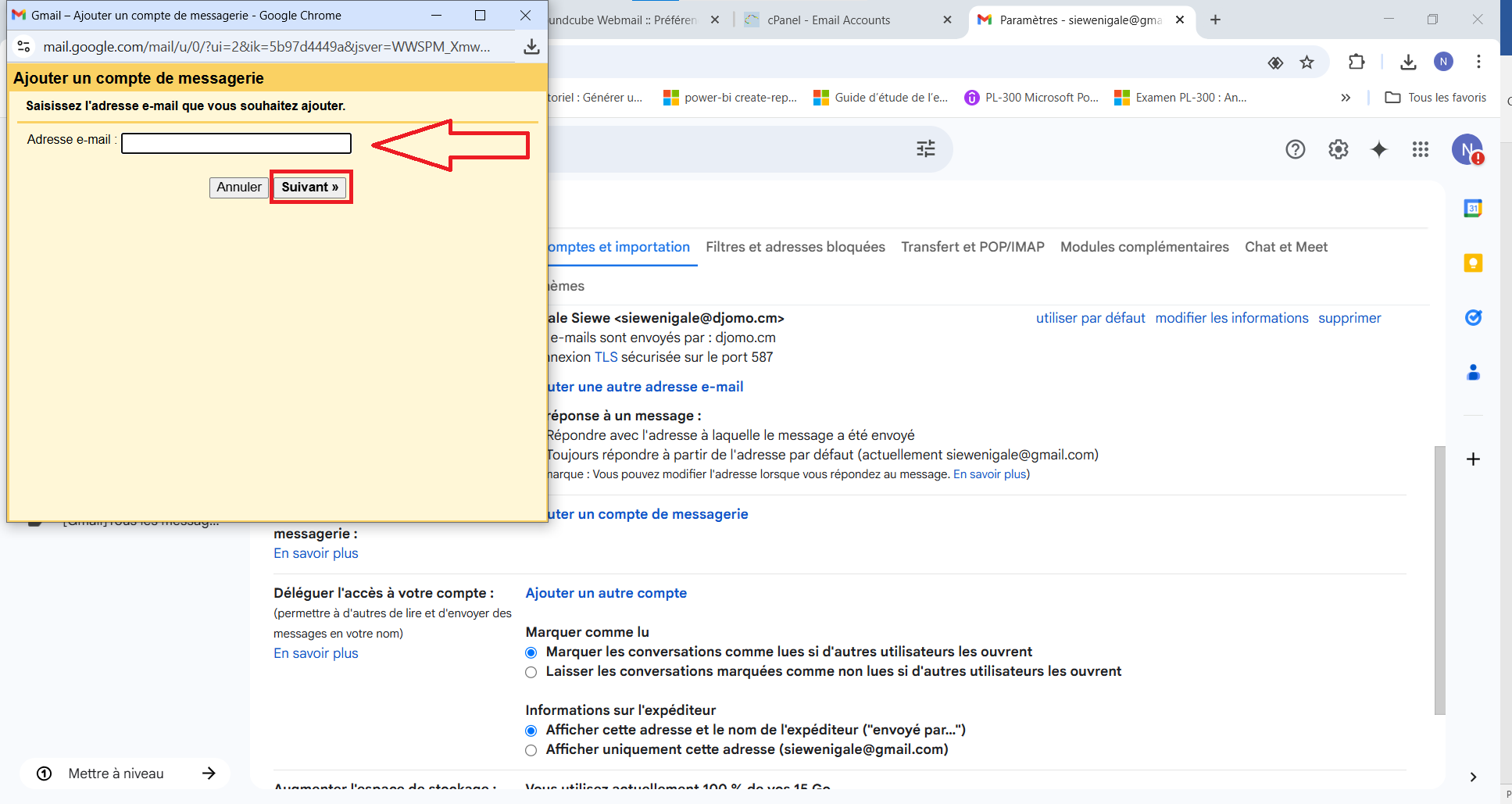Image resolution: width=1512 pixels, height=804 pixels.
Task: Click Ajouter un compte de messagerie link
Action: [x=648, y=514]
